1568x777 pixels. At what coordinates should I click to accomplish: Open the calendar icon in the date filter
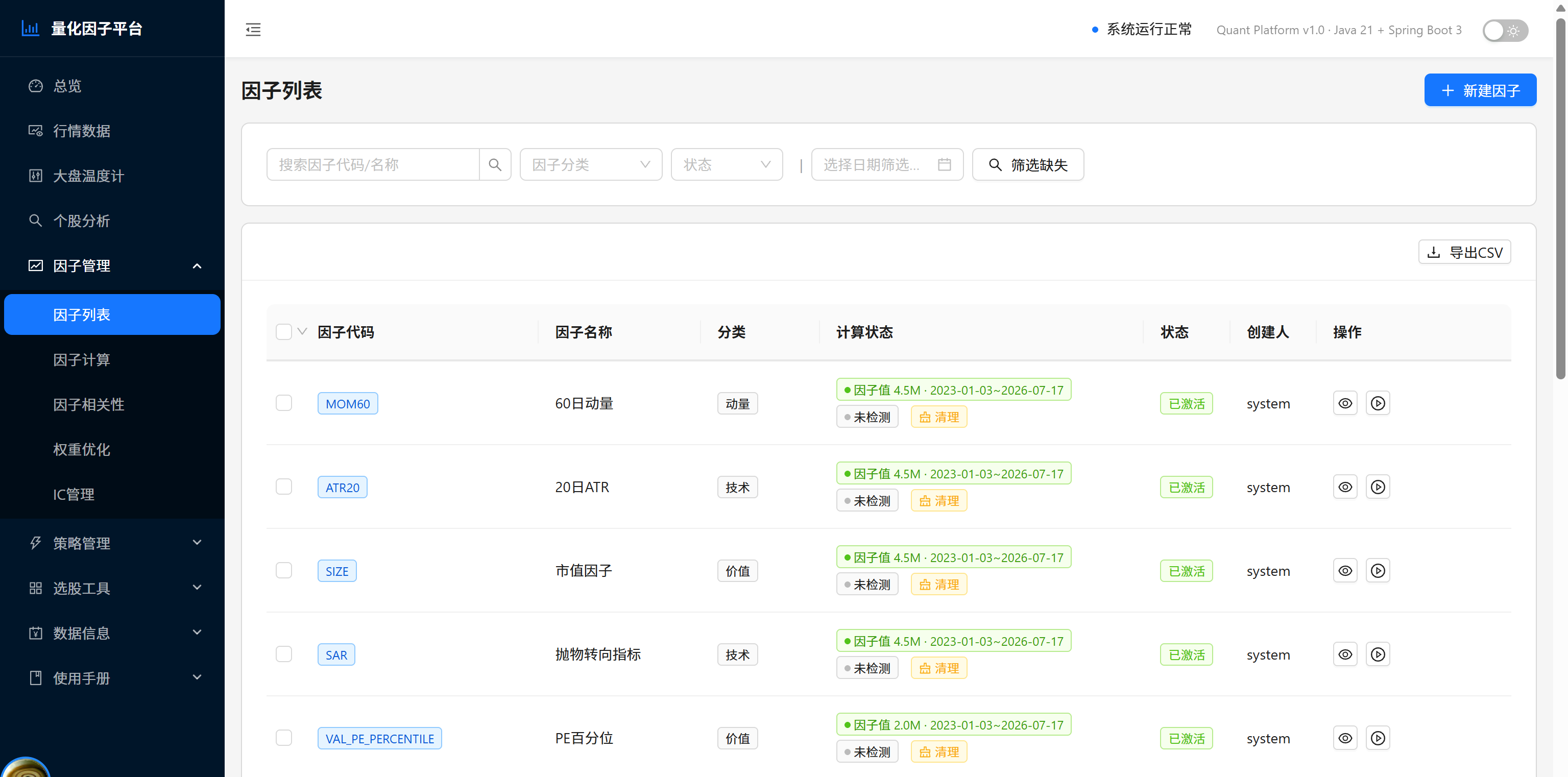944,164
